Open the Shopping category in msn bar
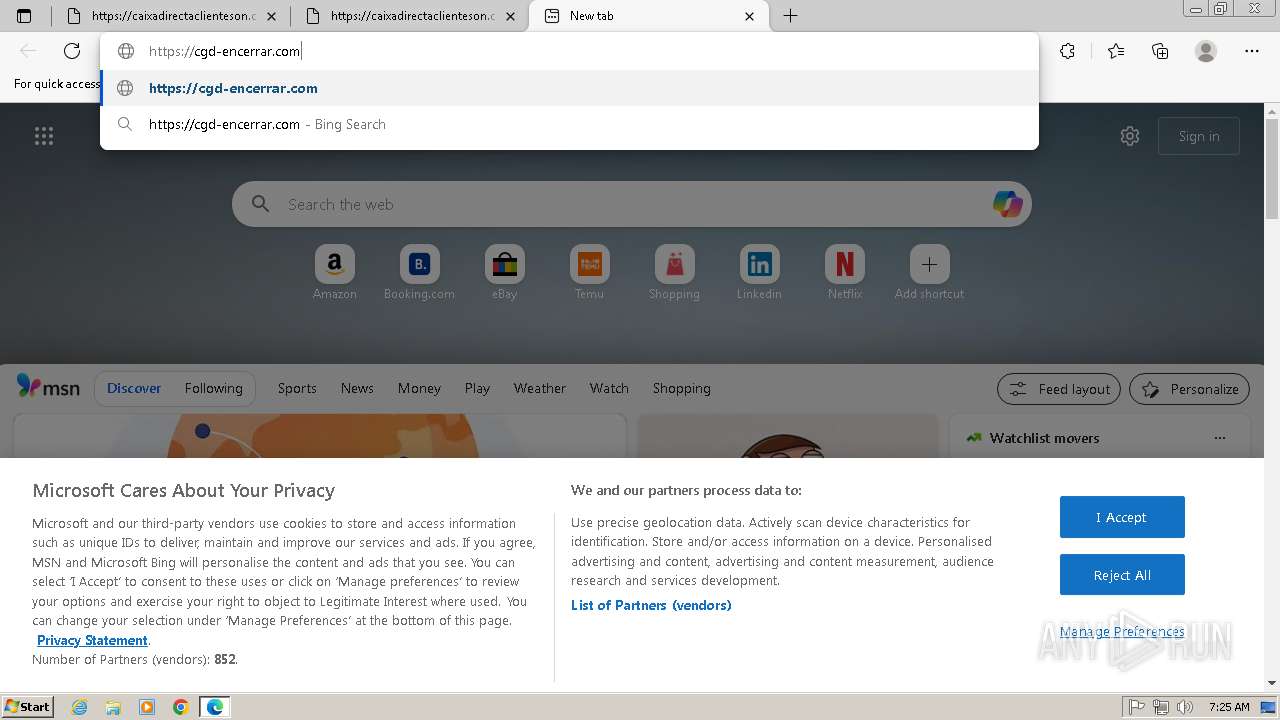The image size is (1280, 720). pos(682,388)
